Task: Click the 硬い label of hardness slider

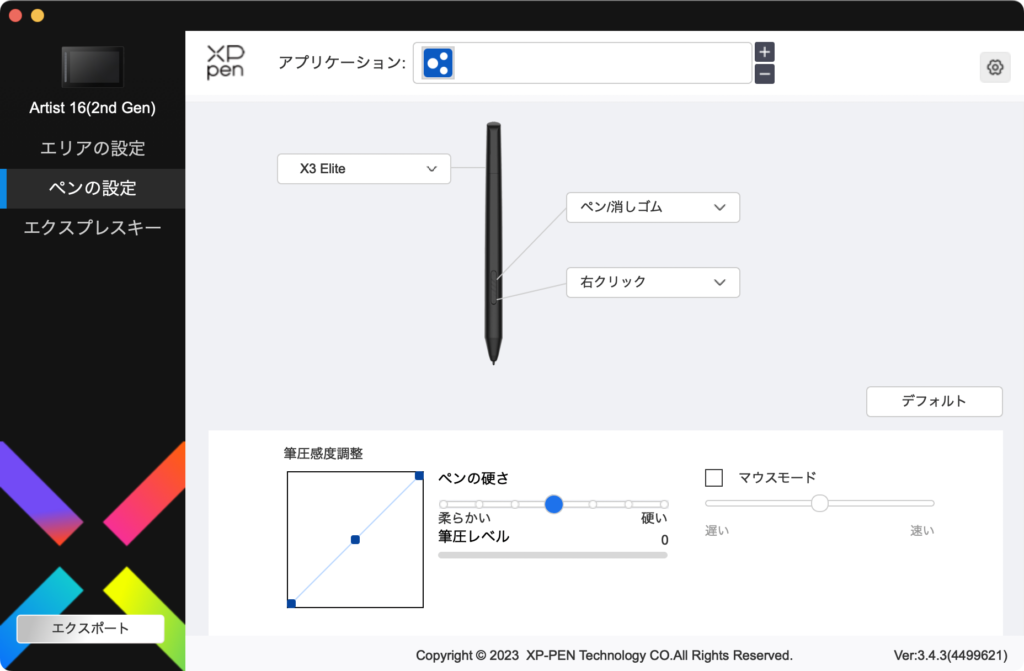Action: click(654, 518)
